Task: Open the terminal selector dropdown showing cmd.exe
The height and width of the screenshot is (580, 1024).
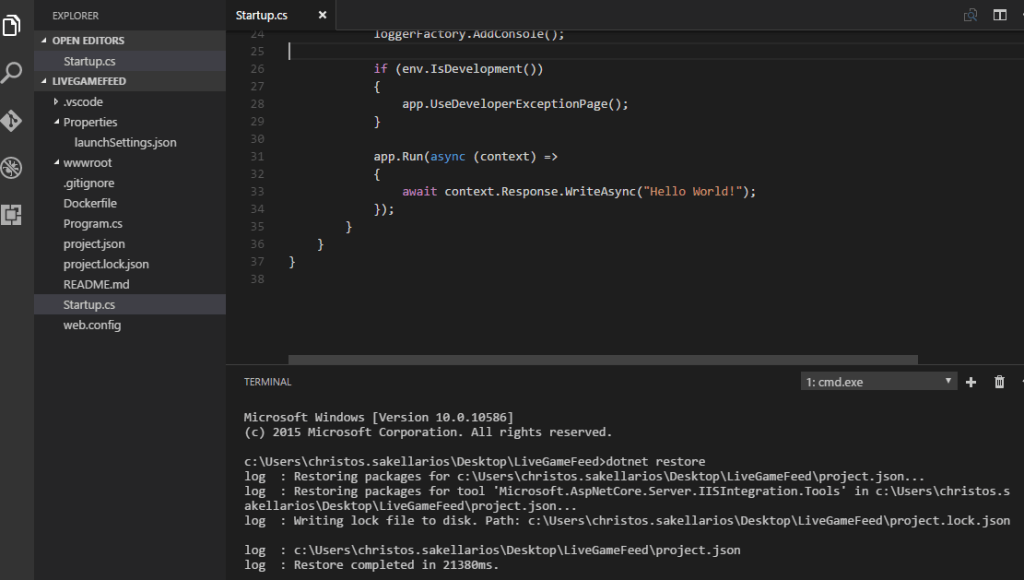Action: click(878, 381)
